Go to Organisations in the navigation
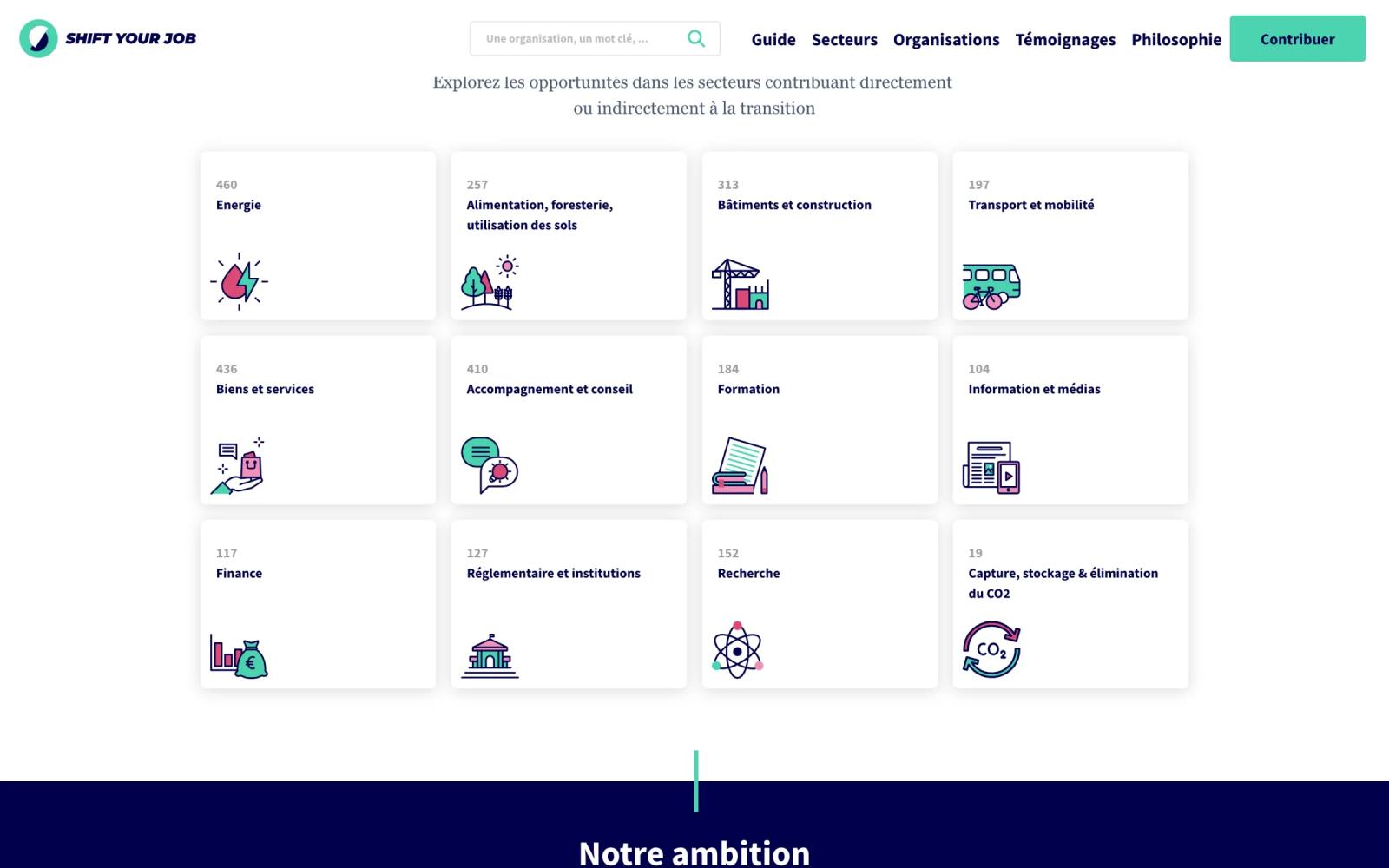 tap(946, 39)
